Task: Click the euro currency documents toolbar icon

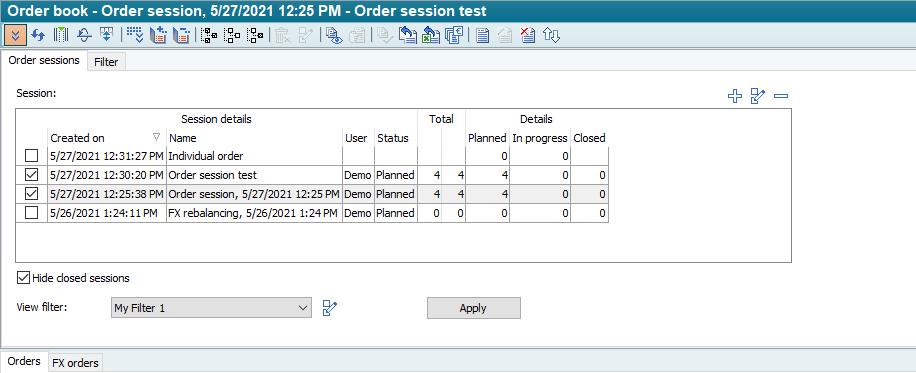Action: click(453, 36)
